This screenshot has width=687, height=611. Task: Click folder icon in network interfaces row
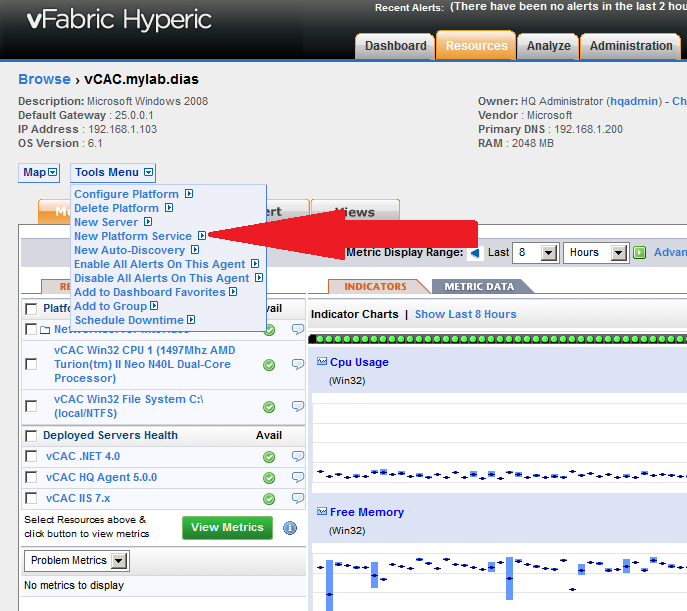point(45,330)
